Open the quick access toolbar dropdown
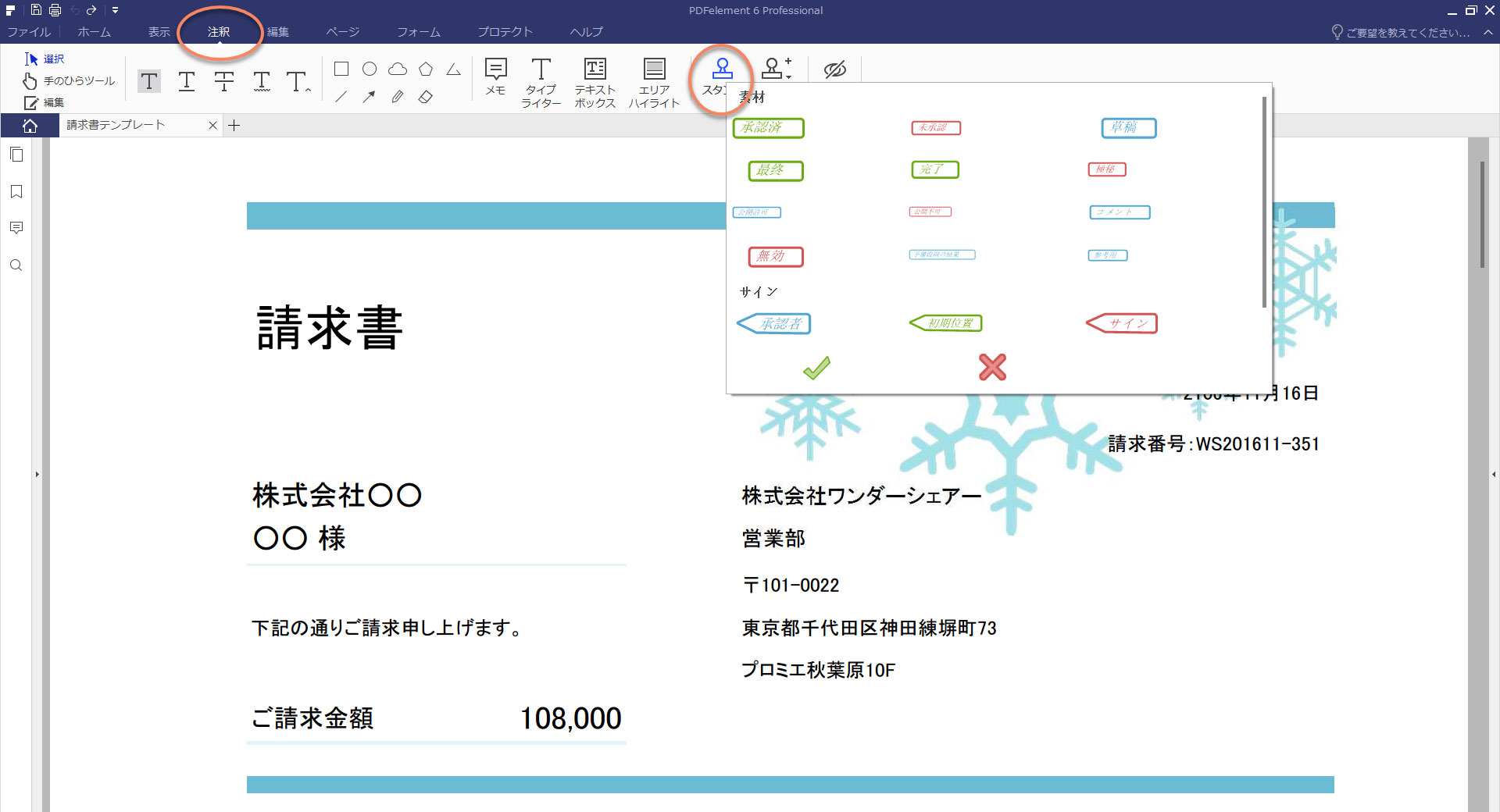This screenshot has width=1500, height=812. [x=115, y=10]
